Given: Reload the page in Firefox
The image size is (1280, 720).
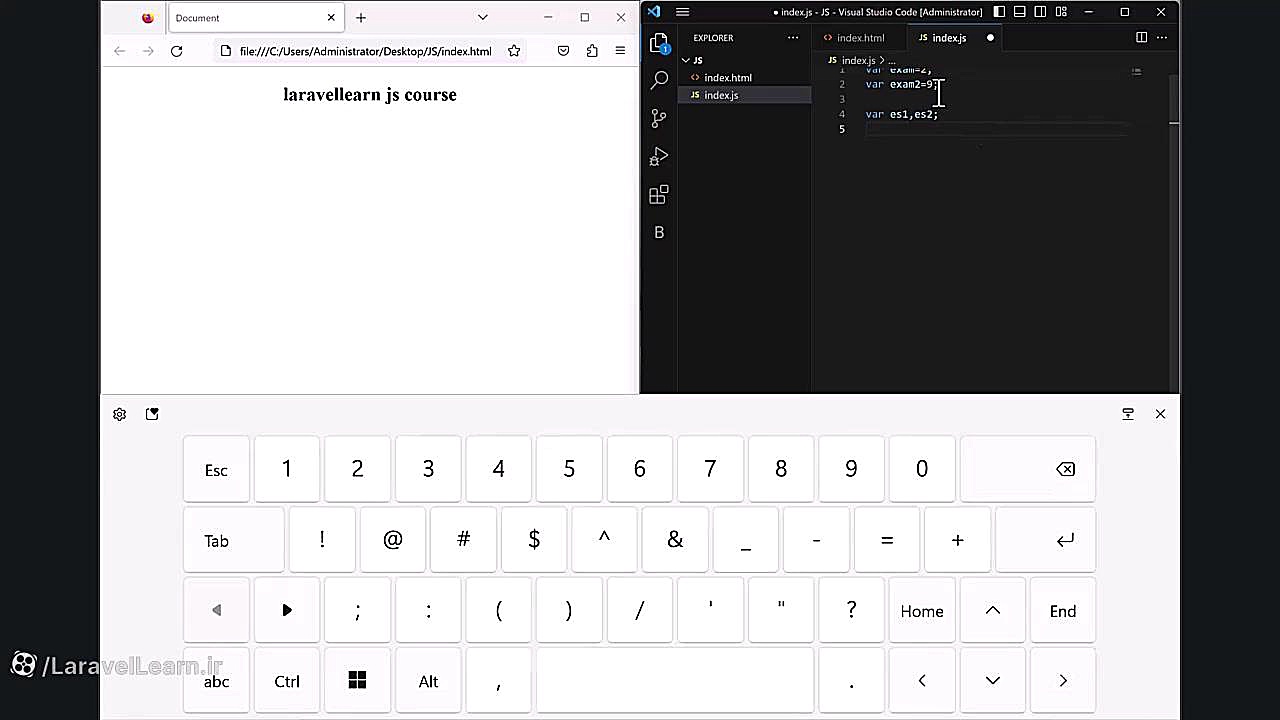Looking at the screenshot, I should 176,51.
